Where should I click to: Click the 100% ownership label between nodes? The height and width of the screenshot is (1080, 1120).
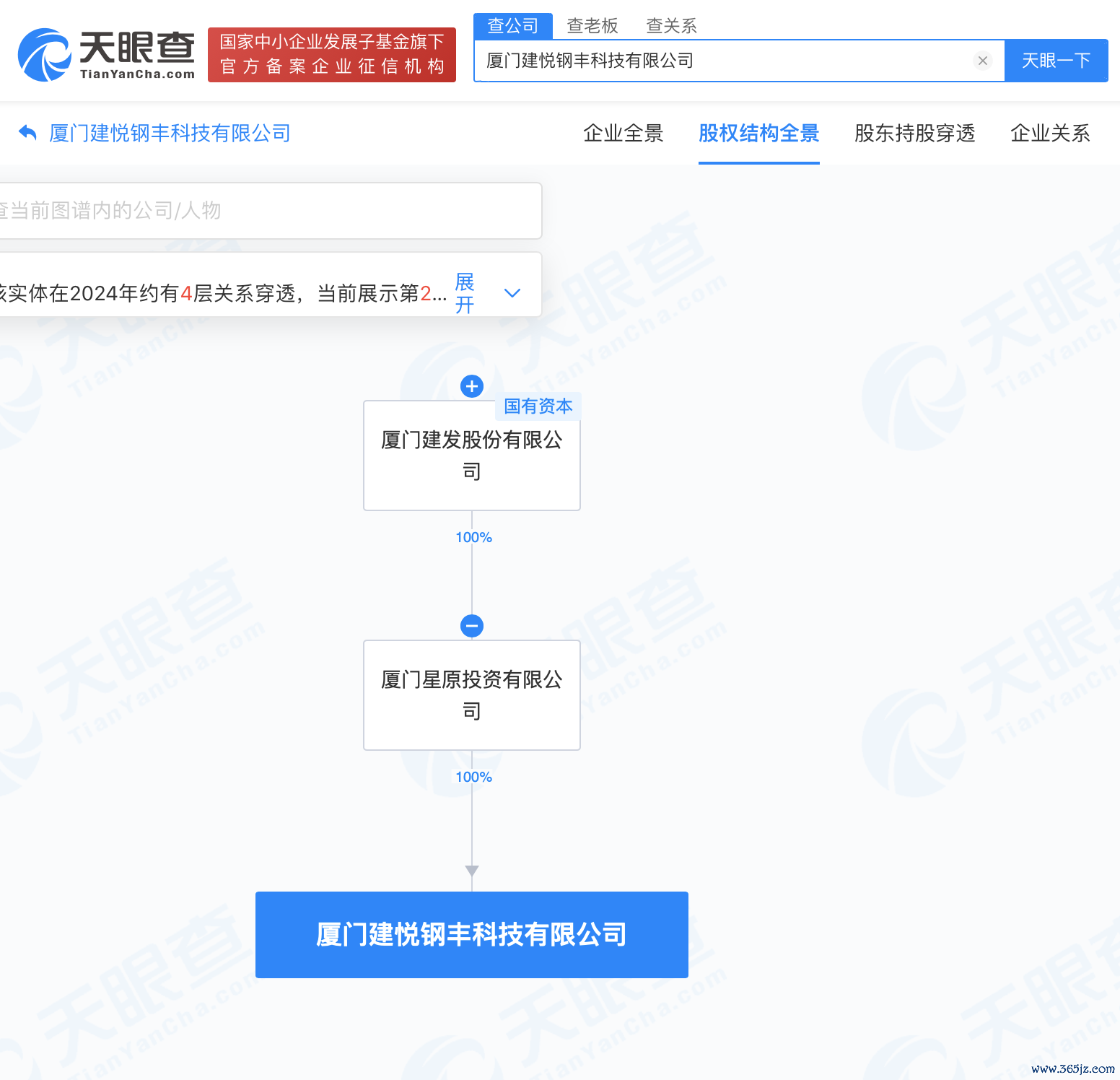[472, 537]
